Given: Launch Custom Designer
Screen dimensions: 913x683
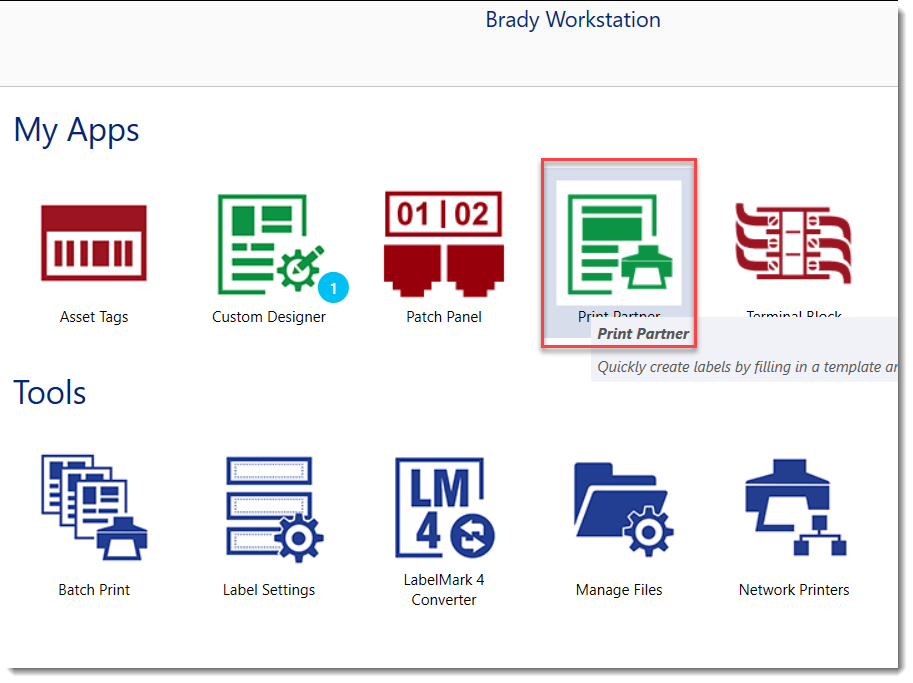Looking at the screenshot, I should (x=268, y=243).
